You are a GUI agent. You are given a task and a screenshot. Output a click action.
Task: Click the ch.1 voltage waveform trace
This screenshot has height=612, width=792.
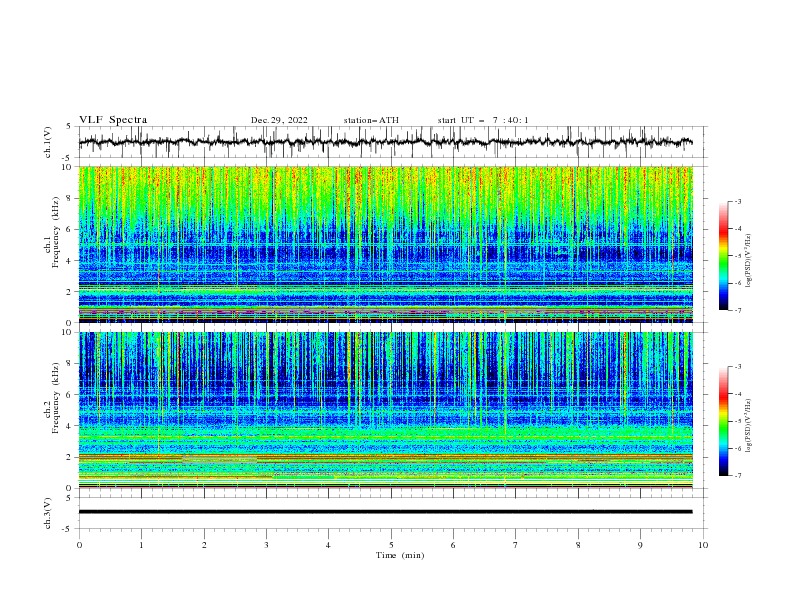pos(385,142)
